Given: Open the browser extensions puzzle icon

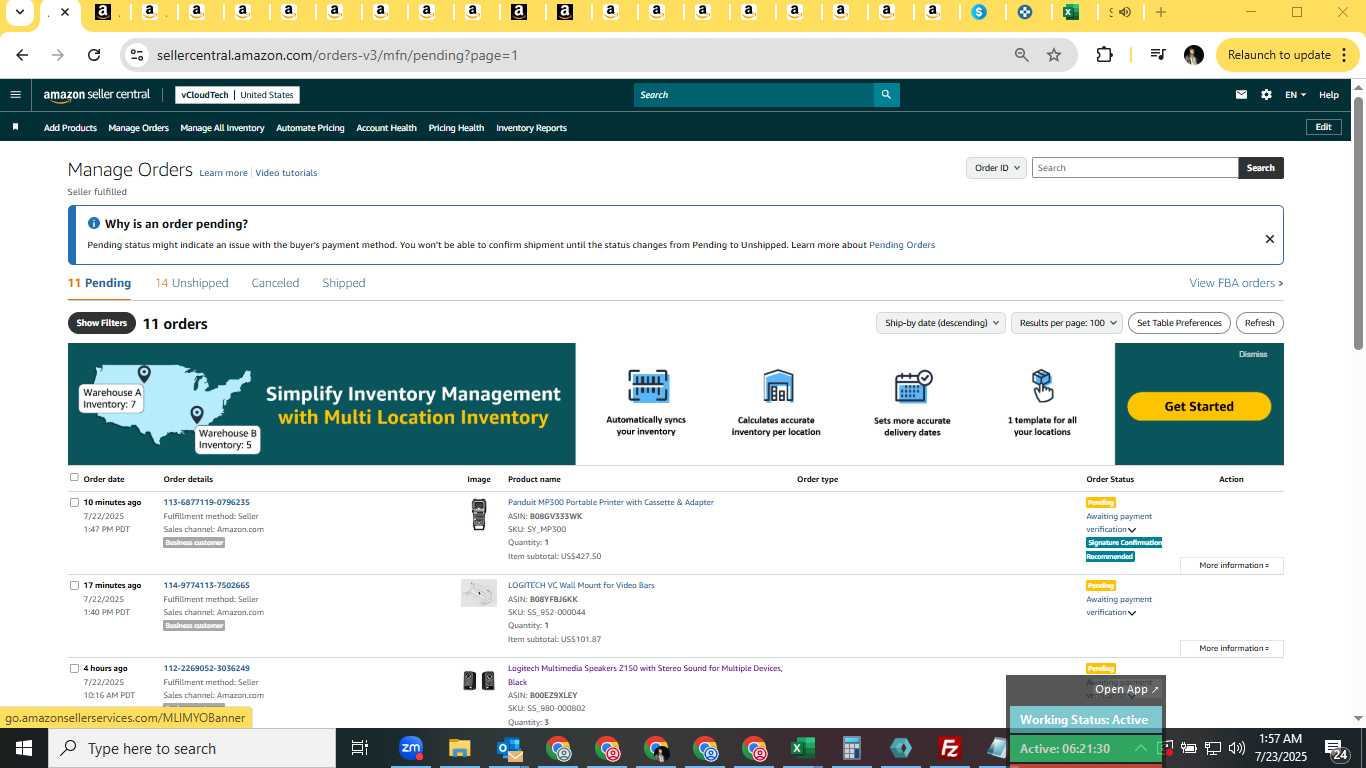Looking at the screenshot, I should coord(1104,55).
